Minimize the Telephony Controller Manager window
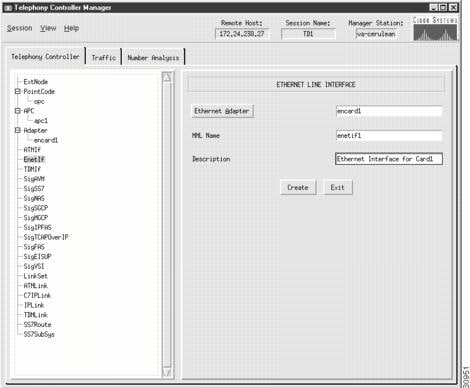Screen dimensions: 470x388 433,7
